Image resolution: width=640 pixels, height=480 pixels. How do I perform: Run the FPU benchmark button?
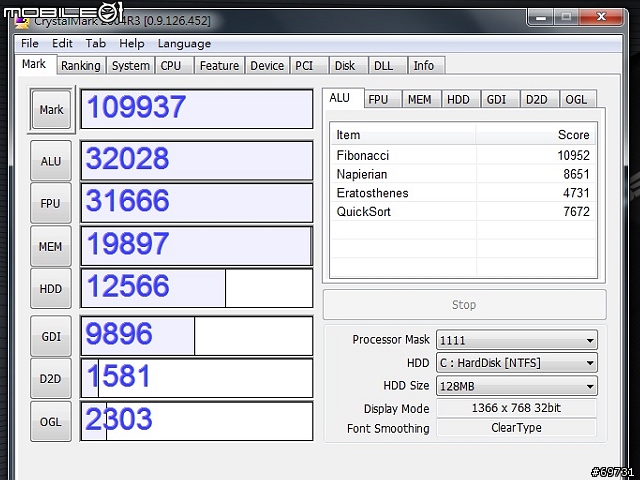click(51, 203)
